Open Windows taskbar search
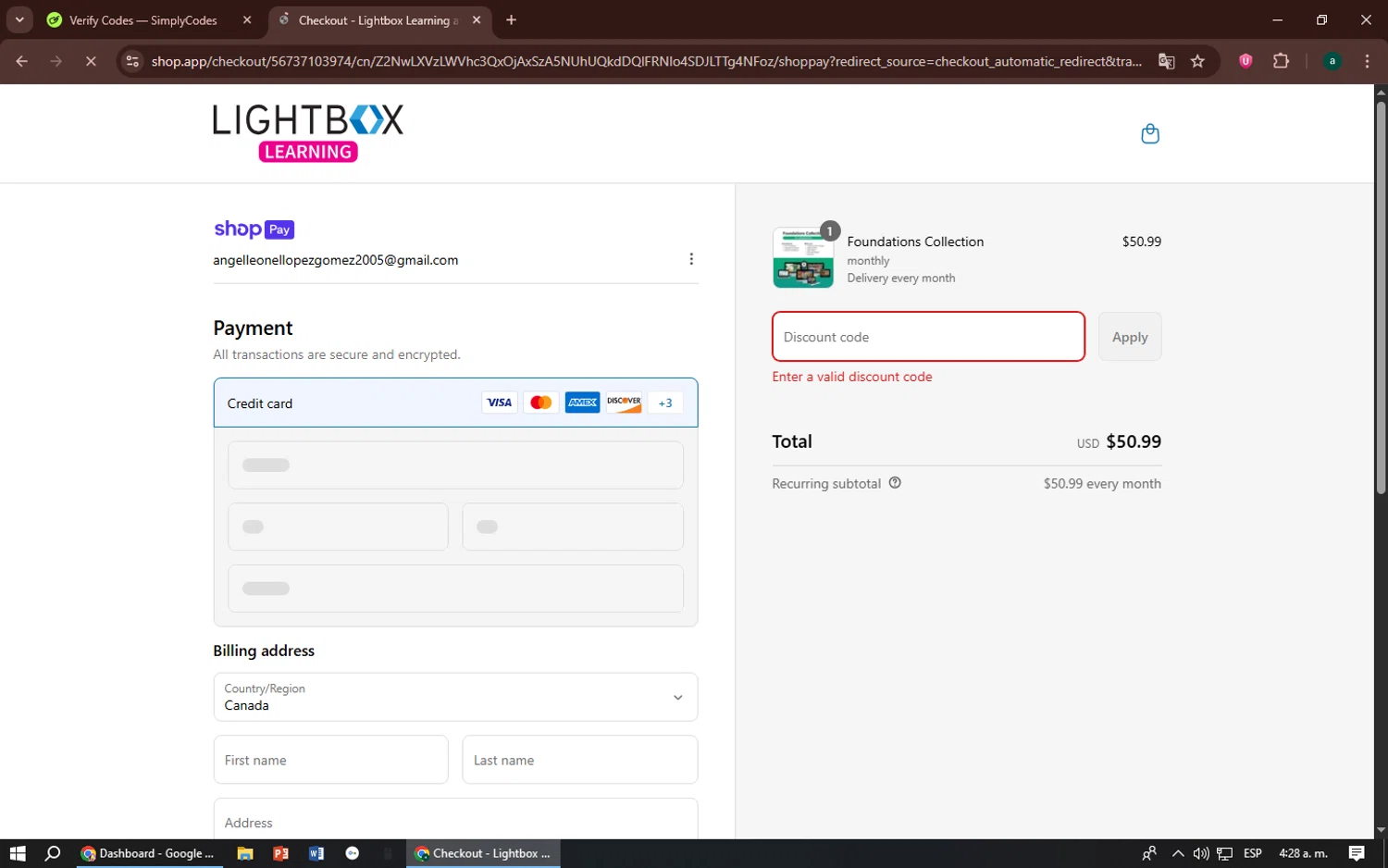Image resolution: width=1388 pixels, height=868 pixels. (x=53, y=853)
